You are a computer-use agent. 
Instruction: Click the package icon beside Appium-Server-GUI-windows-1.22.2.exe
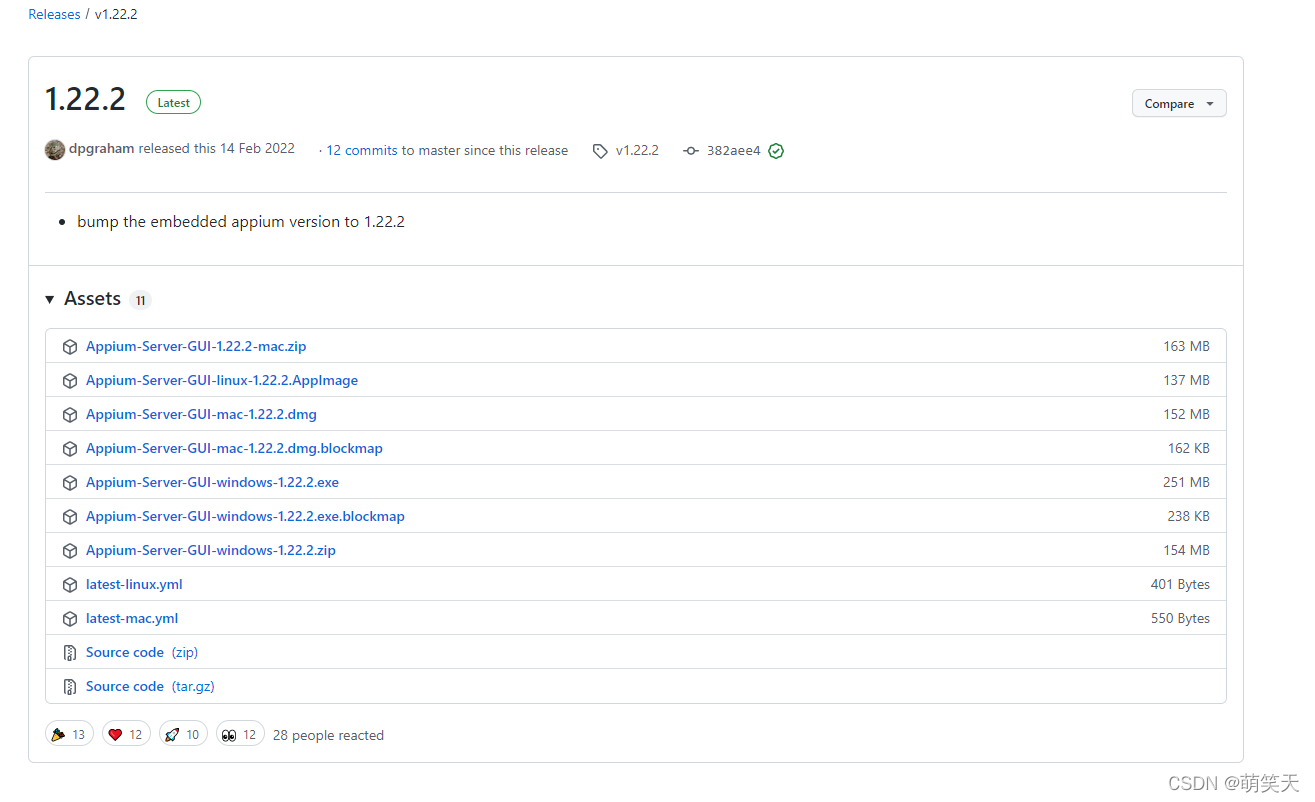pos(70,483)
